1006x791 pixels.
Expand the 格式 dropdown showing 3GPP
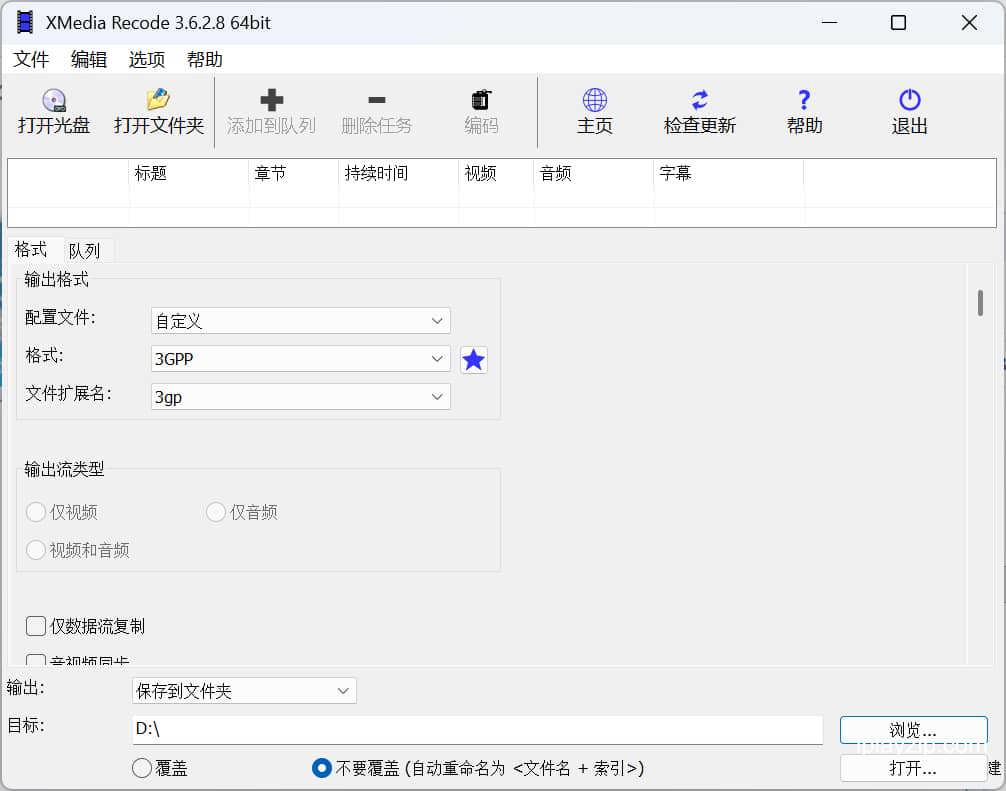[301, 359]
